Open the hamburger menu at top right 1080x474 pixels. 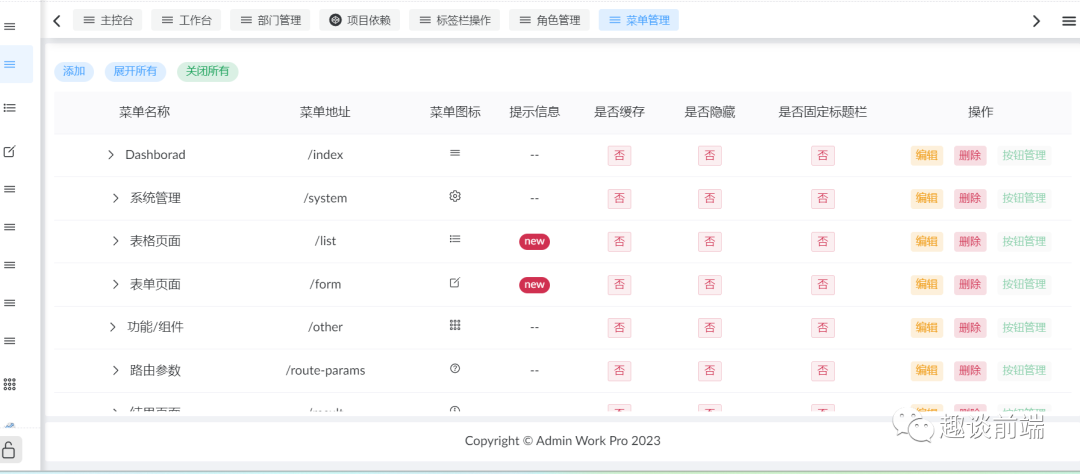pos(1070,21)
